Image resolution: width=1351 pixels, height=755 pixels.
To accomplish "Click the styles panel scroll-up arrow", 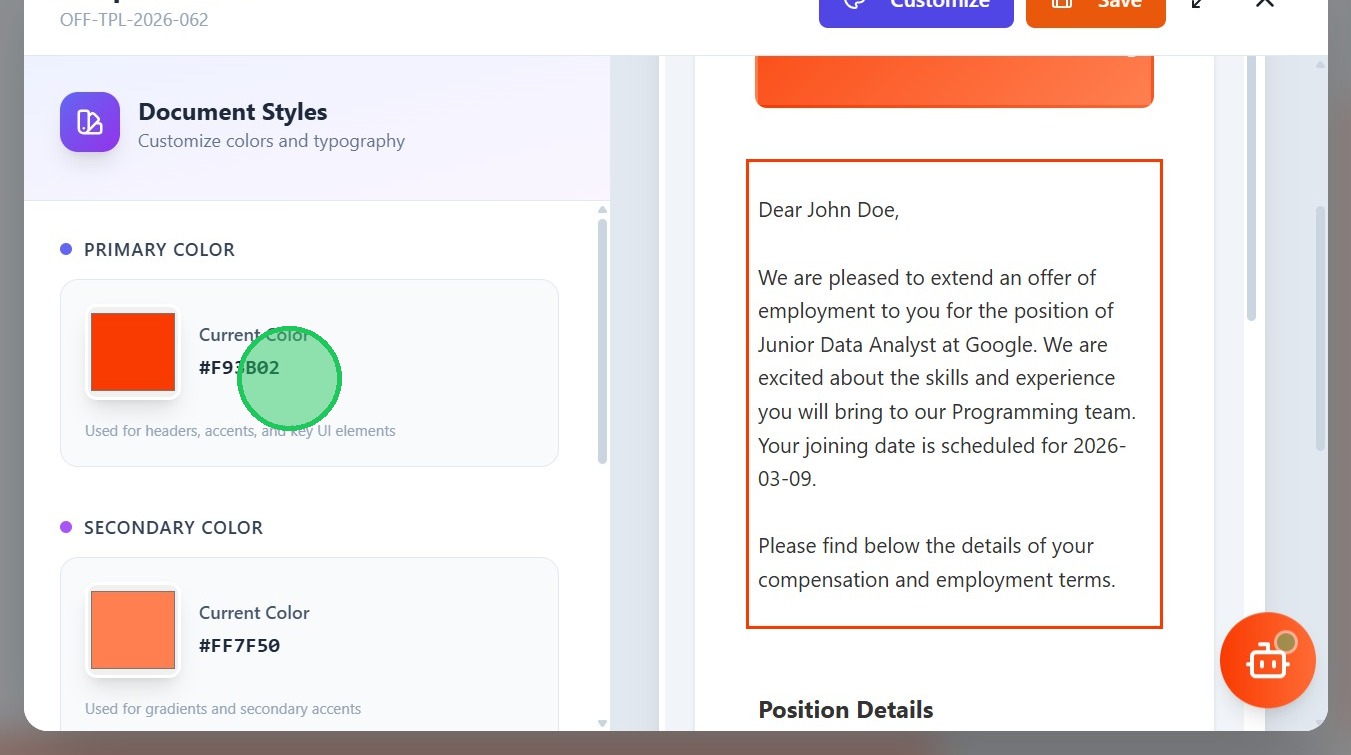I will coord(602,210).
